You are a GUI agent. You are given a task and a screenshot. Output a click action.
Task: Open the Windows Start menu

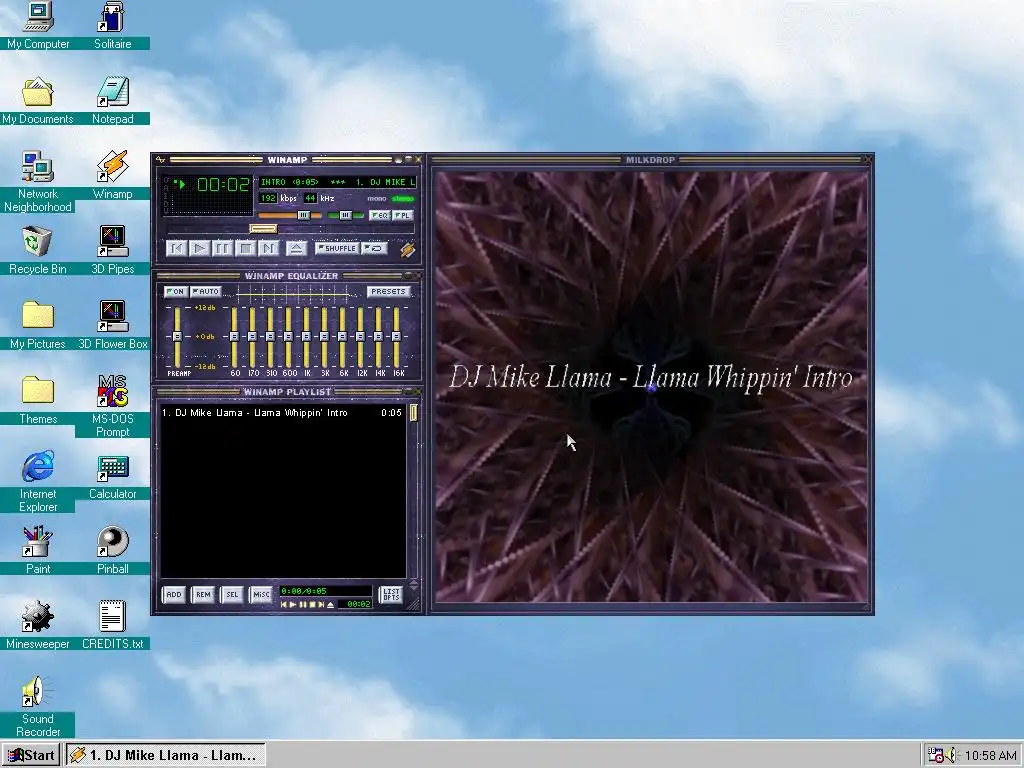tap(31, 756)
